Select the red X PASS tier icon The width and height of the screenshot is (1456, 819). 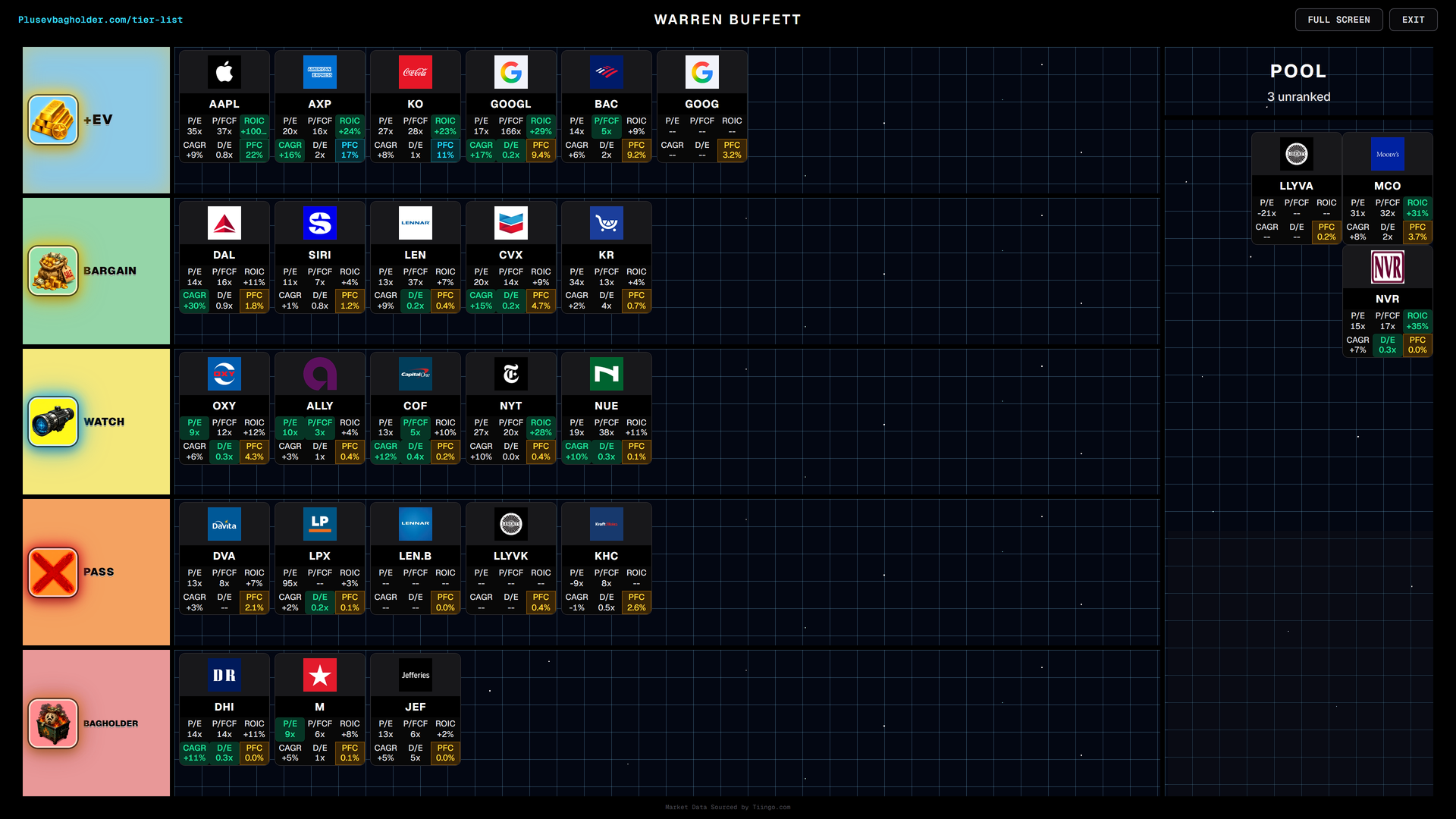pos(53,573)
